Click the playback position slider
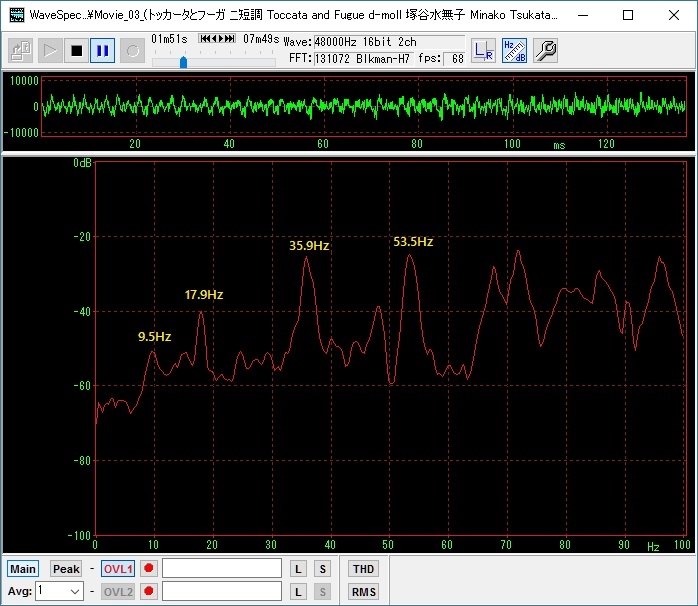This screenshot has width=698, height=606. click(183, 62)
